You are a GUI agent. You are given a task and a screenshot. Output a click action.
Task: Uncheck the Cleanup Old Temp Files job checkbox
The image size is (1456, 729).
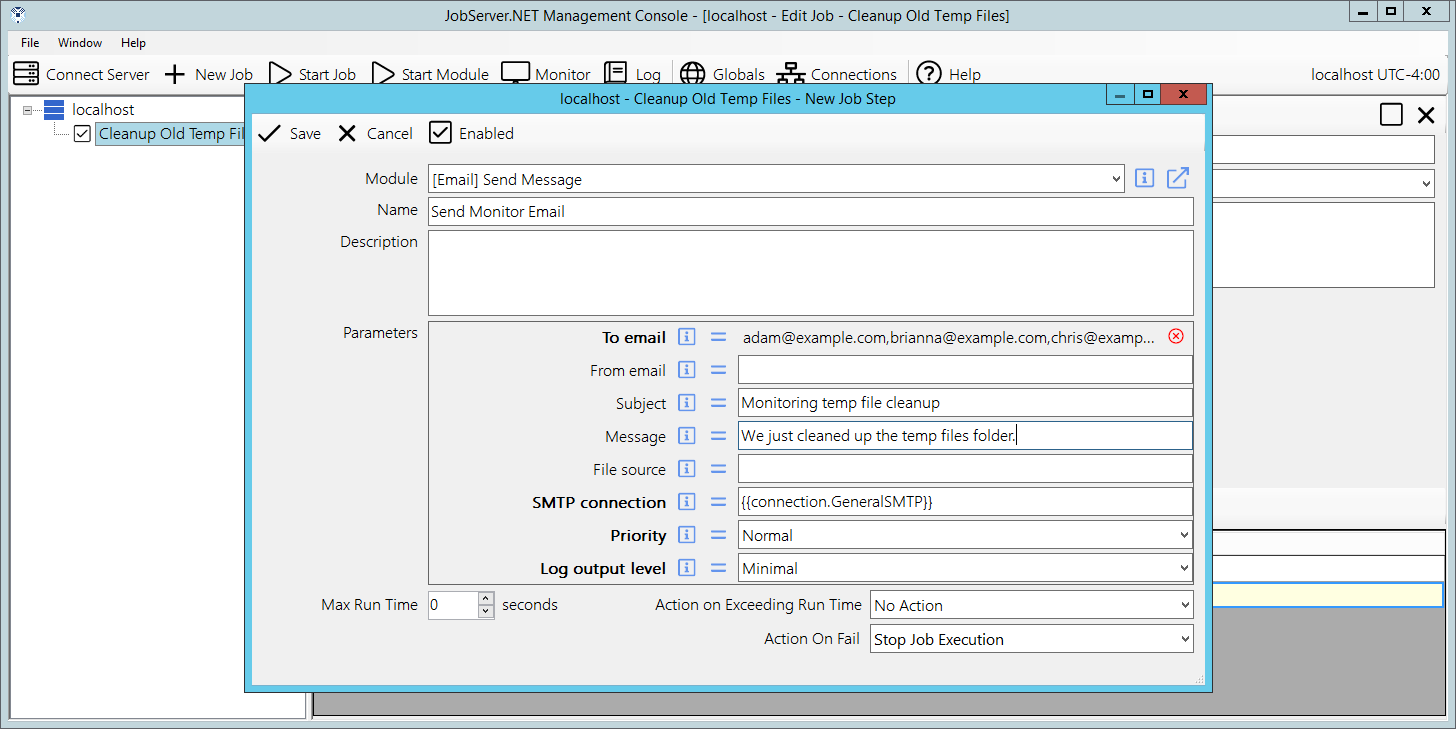tap(82, 133)
